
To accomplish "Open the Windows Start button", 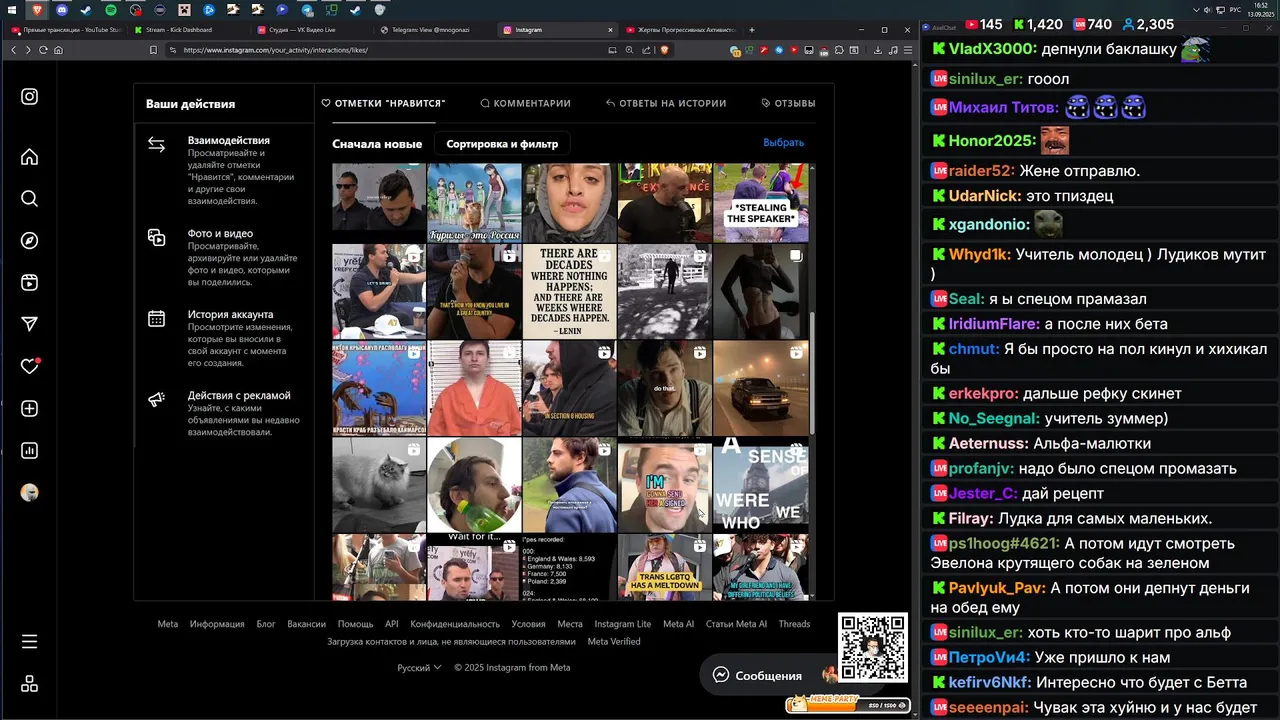I will (11, 10).
